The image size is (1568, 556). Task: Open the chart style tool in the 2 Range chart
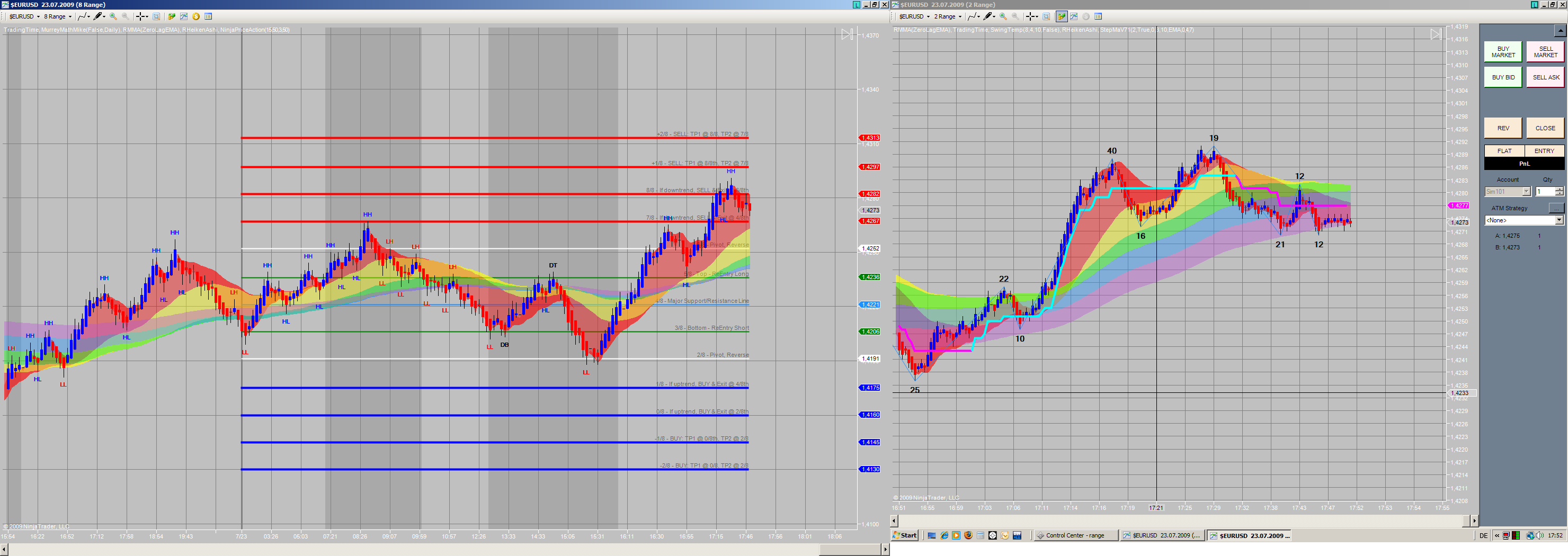[974, 16]
